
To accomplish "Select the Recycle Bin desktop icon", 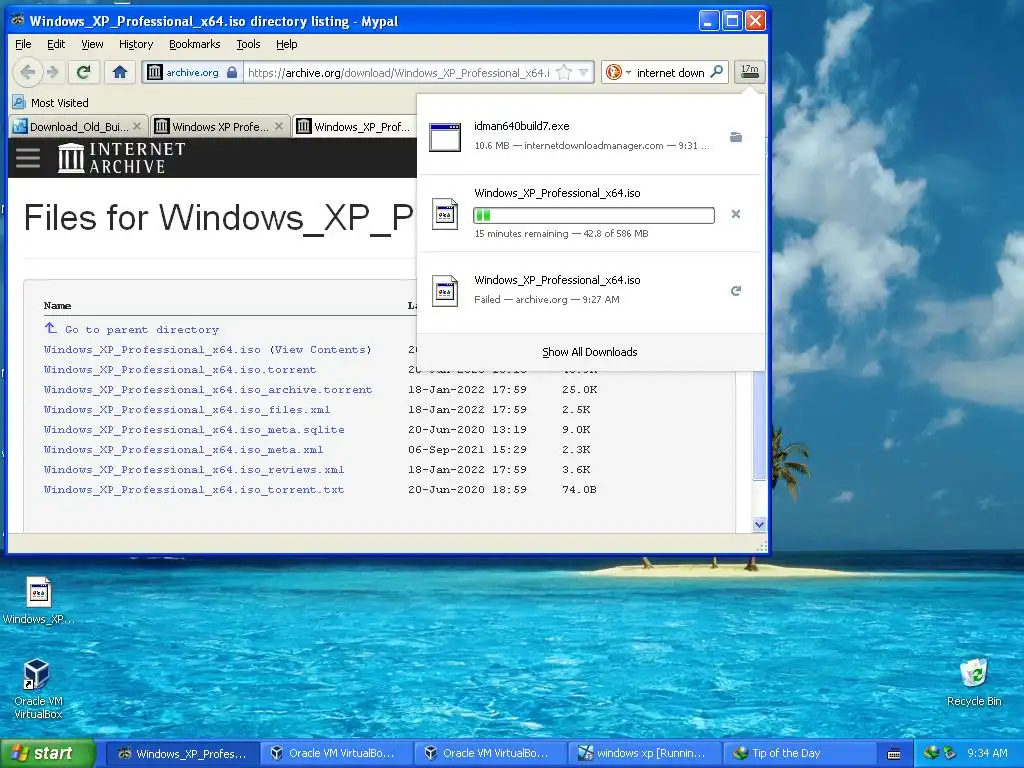I will click(x=974, y=682).
